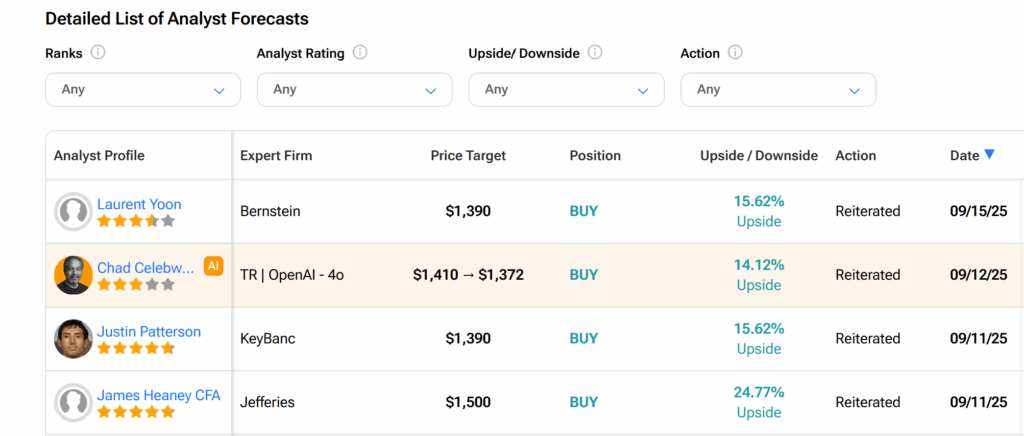This screenshot has width=1024, height=436.
Task: Click the blue sort arrow beside Date
Action: [x=989, y=154]
